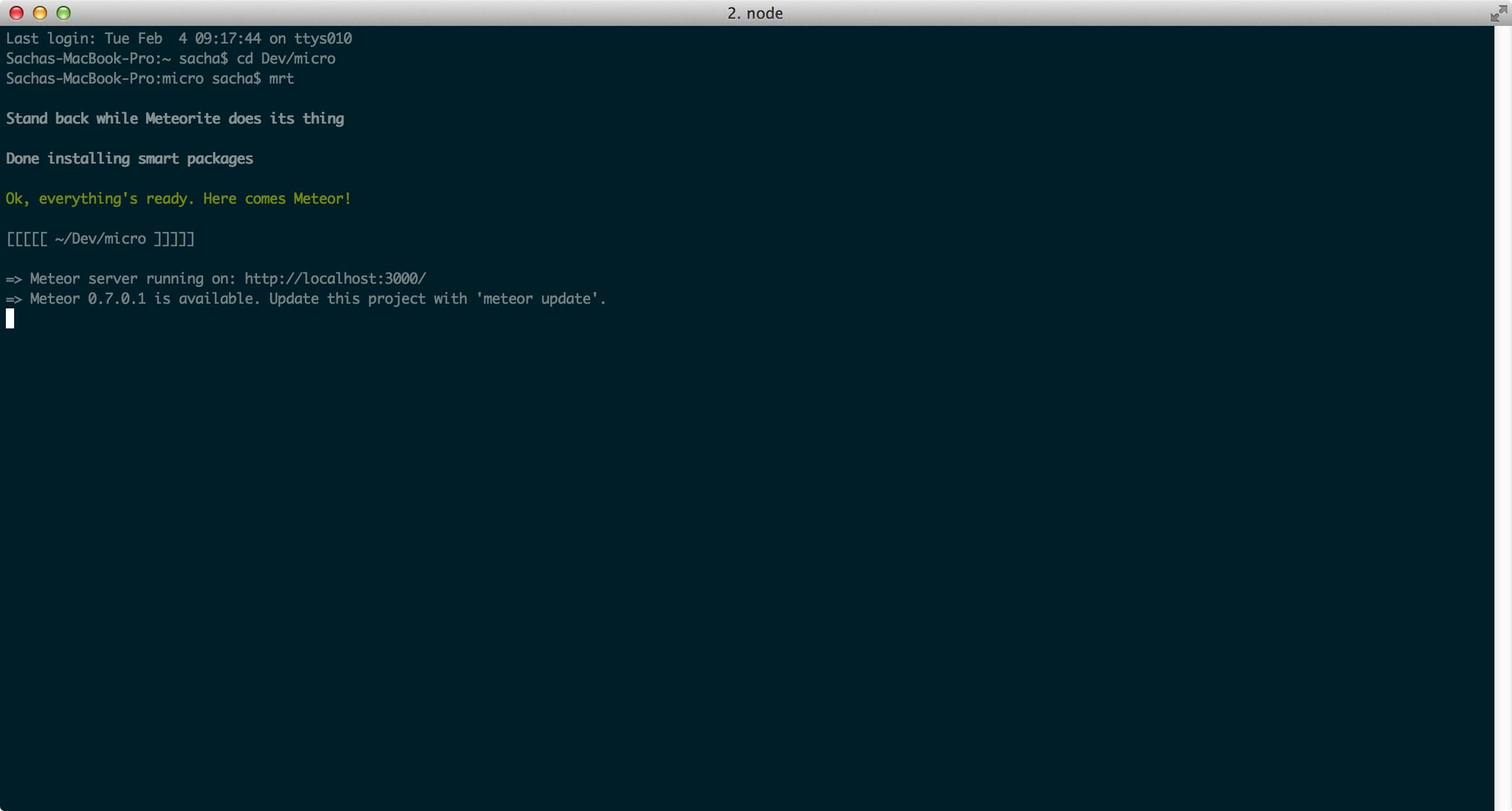Screen dimensions: 1512x811
Task: Click the '2. node' window title
Action: (x=755, y=13)
